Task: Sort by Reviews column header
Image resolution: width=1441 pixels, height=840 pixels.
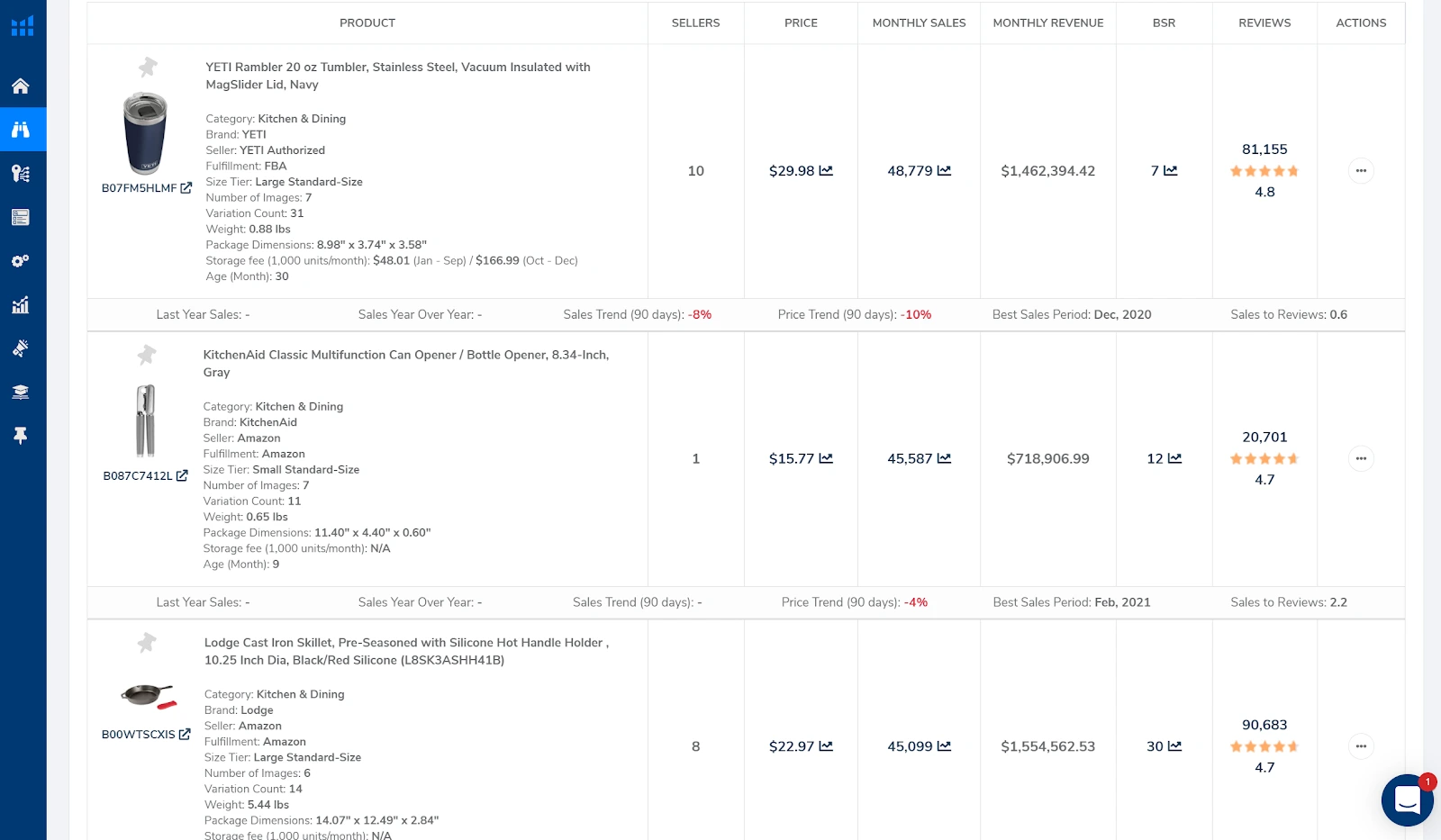Action: pyautogui.click(x=1264, y=23)
